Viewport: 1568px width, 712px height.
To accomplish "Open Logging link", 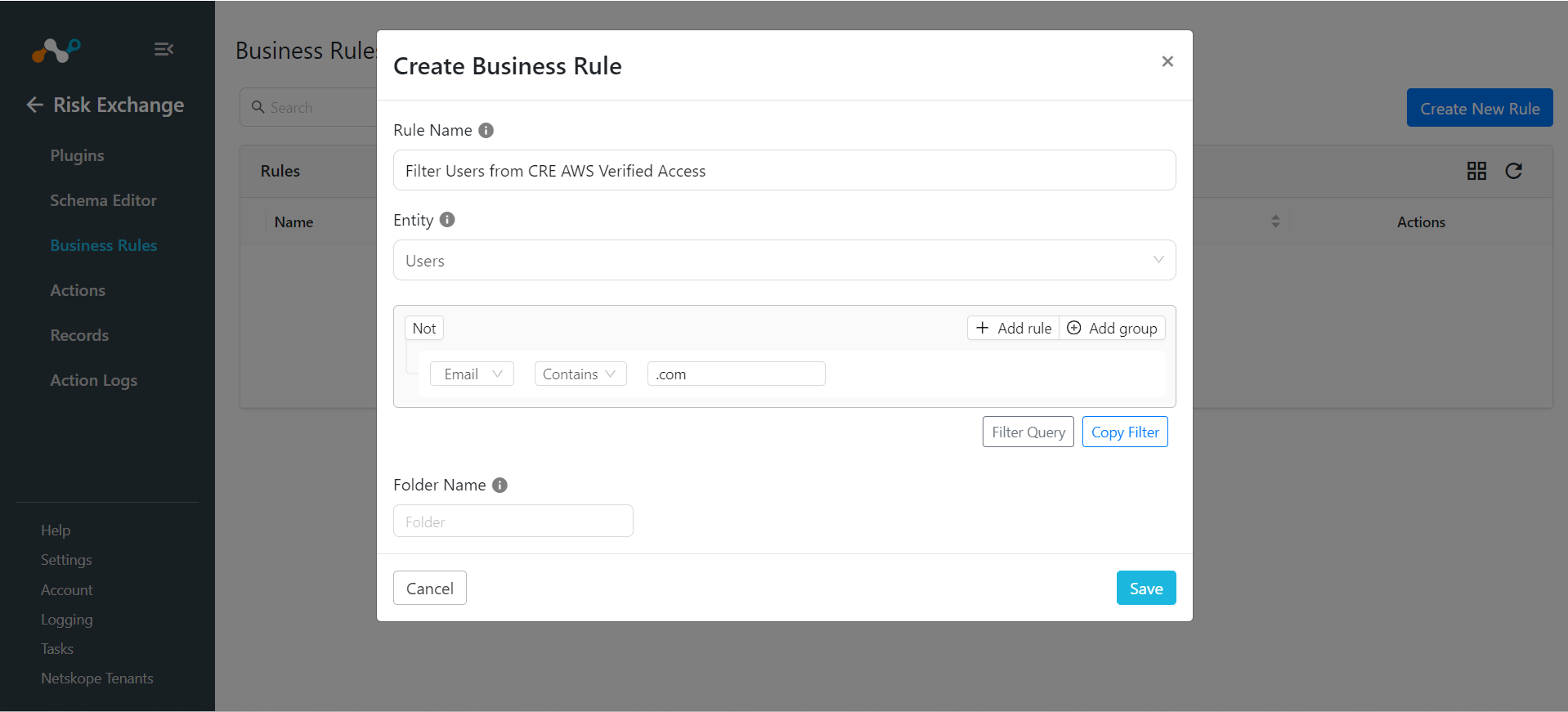I will pos(66,620).
